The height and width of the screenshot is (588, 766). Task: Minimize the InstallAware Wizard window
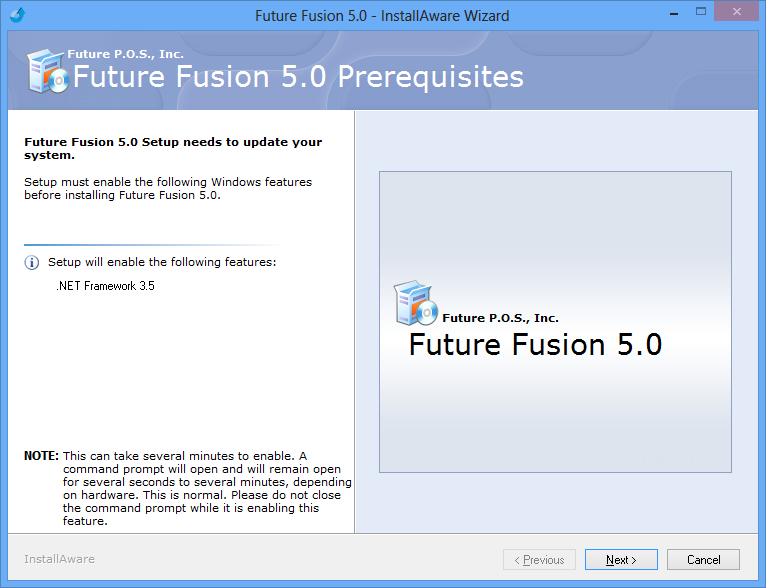click(x=674, y=13)
